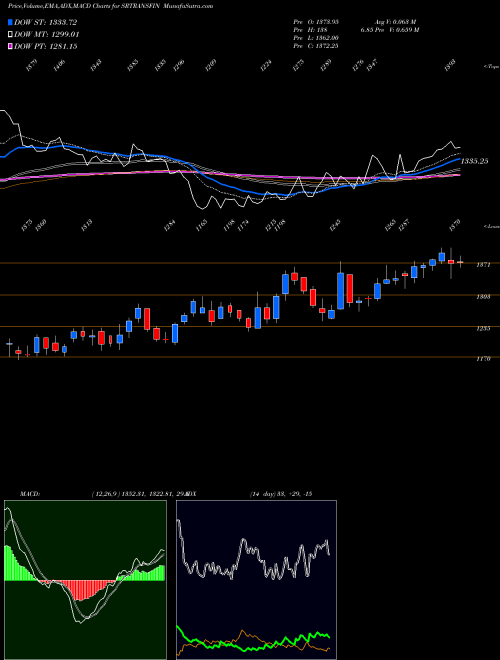Click the Pre C: 1372.25 value
500x660 pixels.
[x=316, y=46]
